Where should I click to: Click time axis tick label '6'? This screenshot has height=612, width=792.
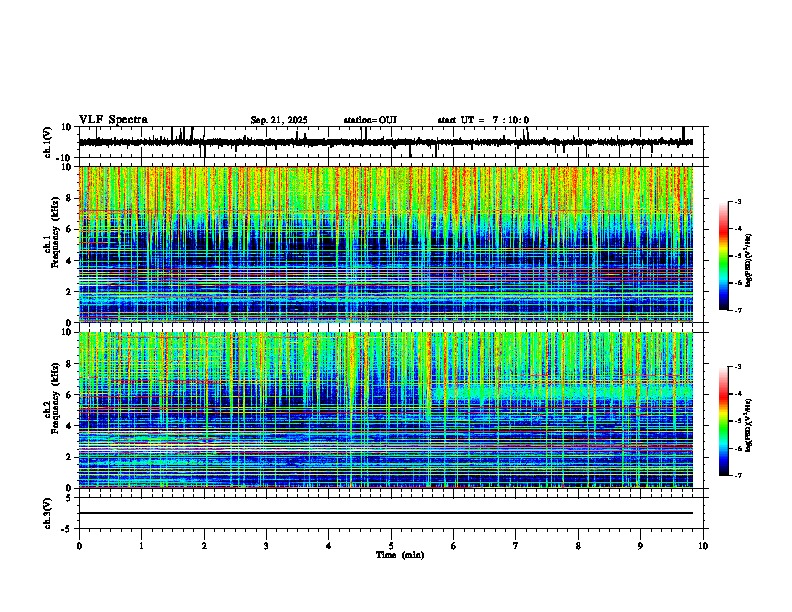click(x=454, y=546)
